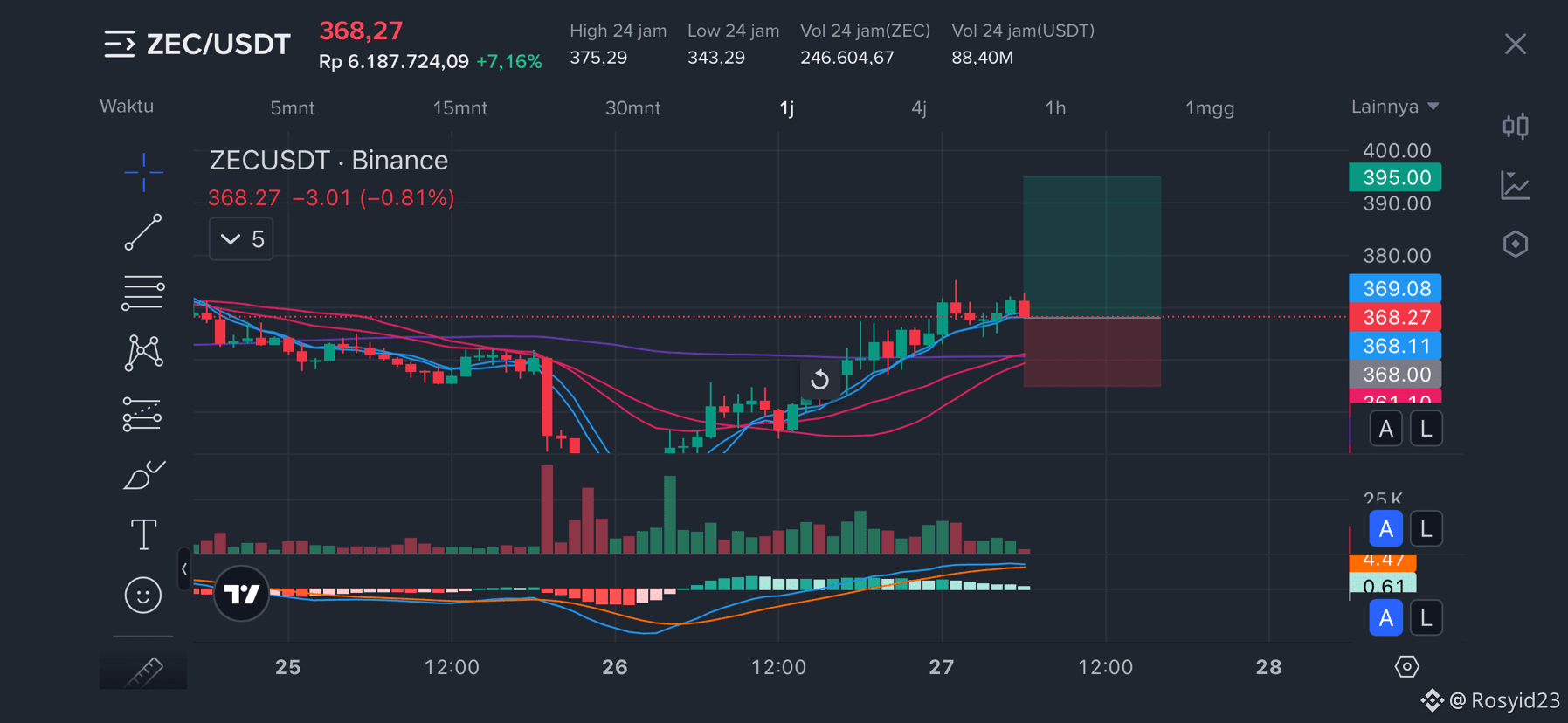Collapse the drawing toolbar arrow handle

pos(183,569)
